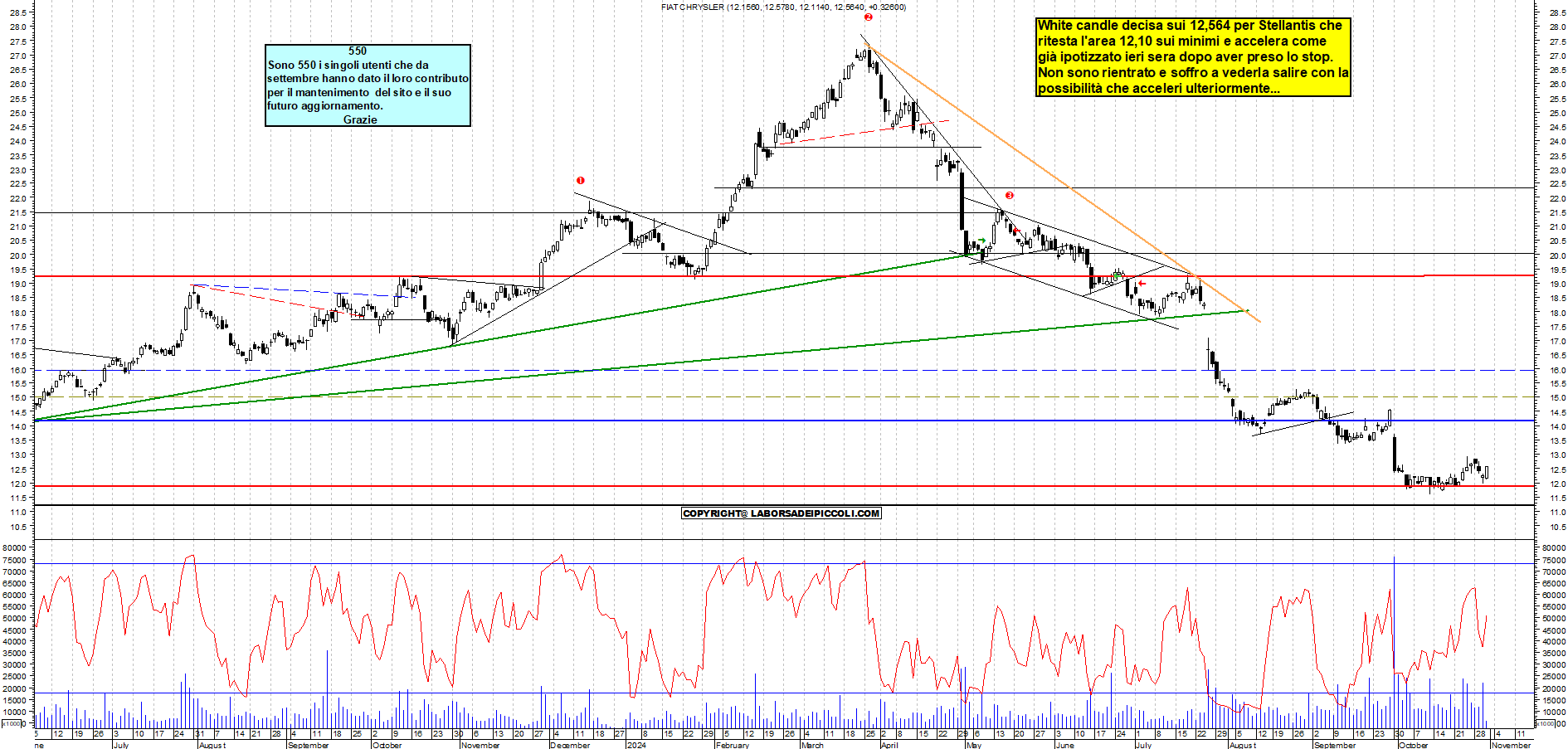Viewport: 1568px width, 749px height.
Task: Click the green left-pointing arrow on the red line
Action: (x=1117, y=275)
